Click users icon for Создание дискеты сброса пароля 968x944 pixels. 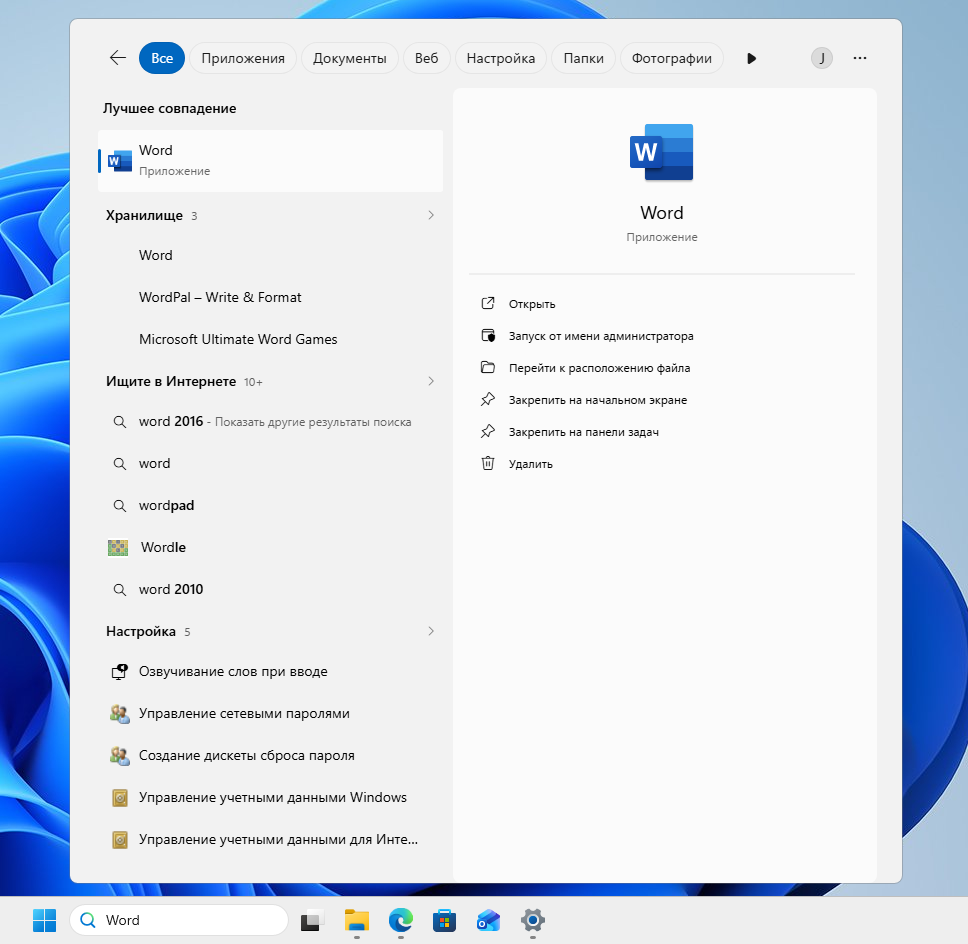click(120, 756)
